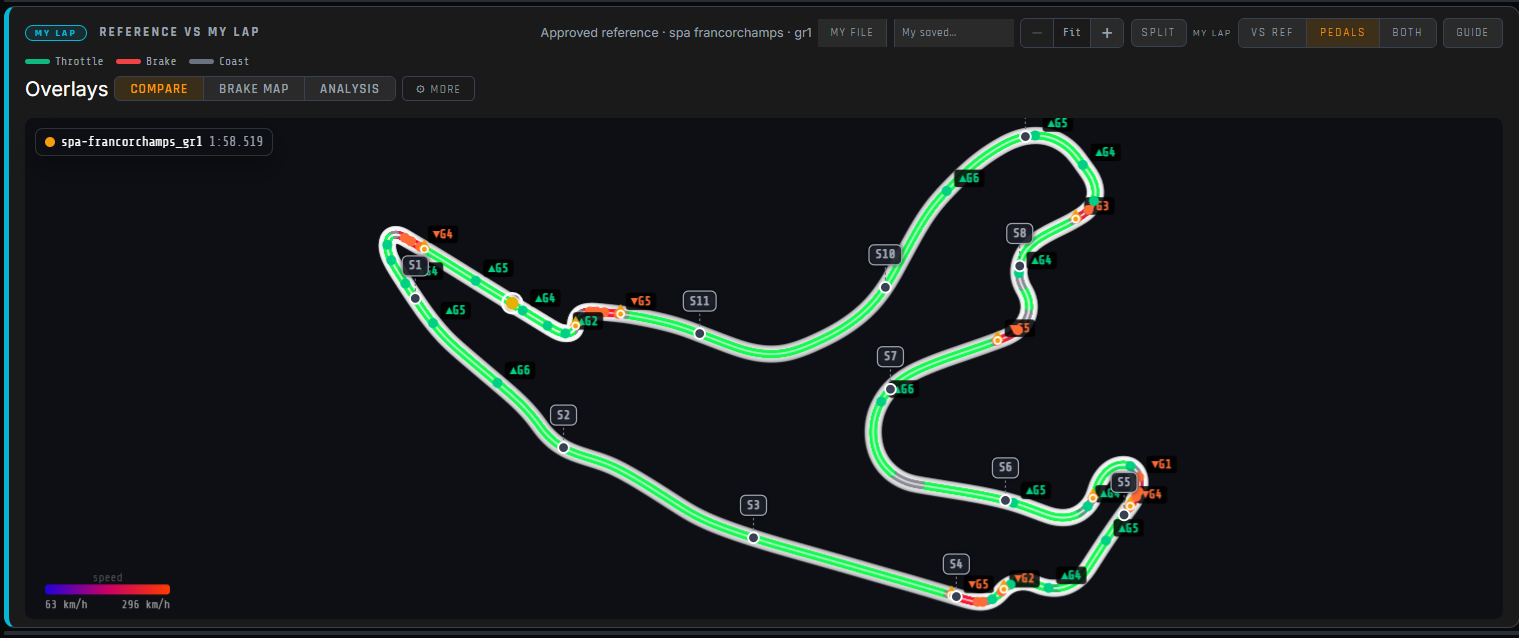The image size is (1519, 638).
Task: Select the S2 sector marker
Action: click(x=563, y=415)
